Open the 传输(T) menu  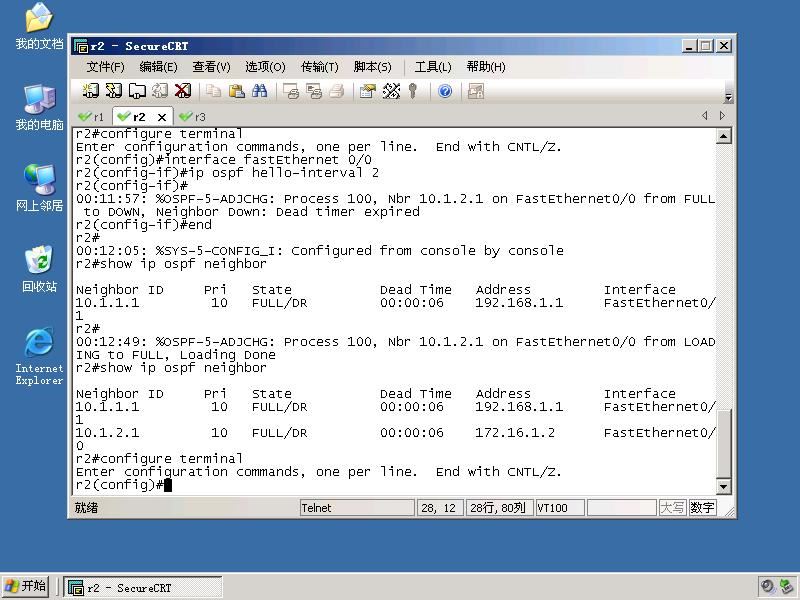click(320, 67)
